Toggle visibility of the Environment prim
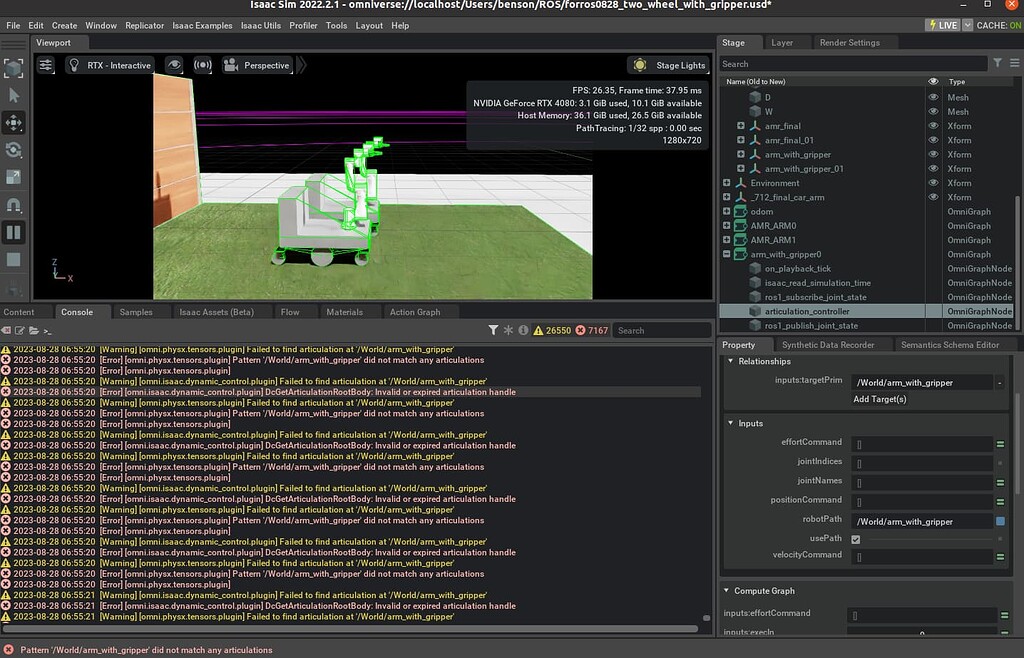 click(934, 183)
